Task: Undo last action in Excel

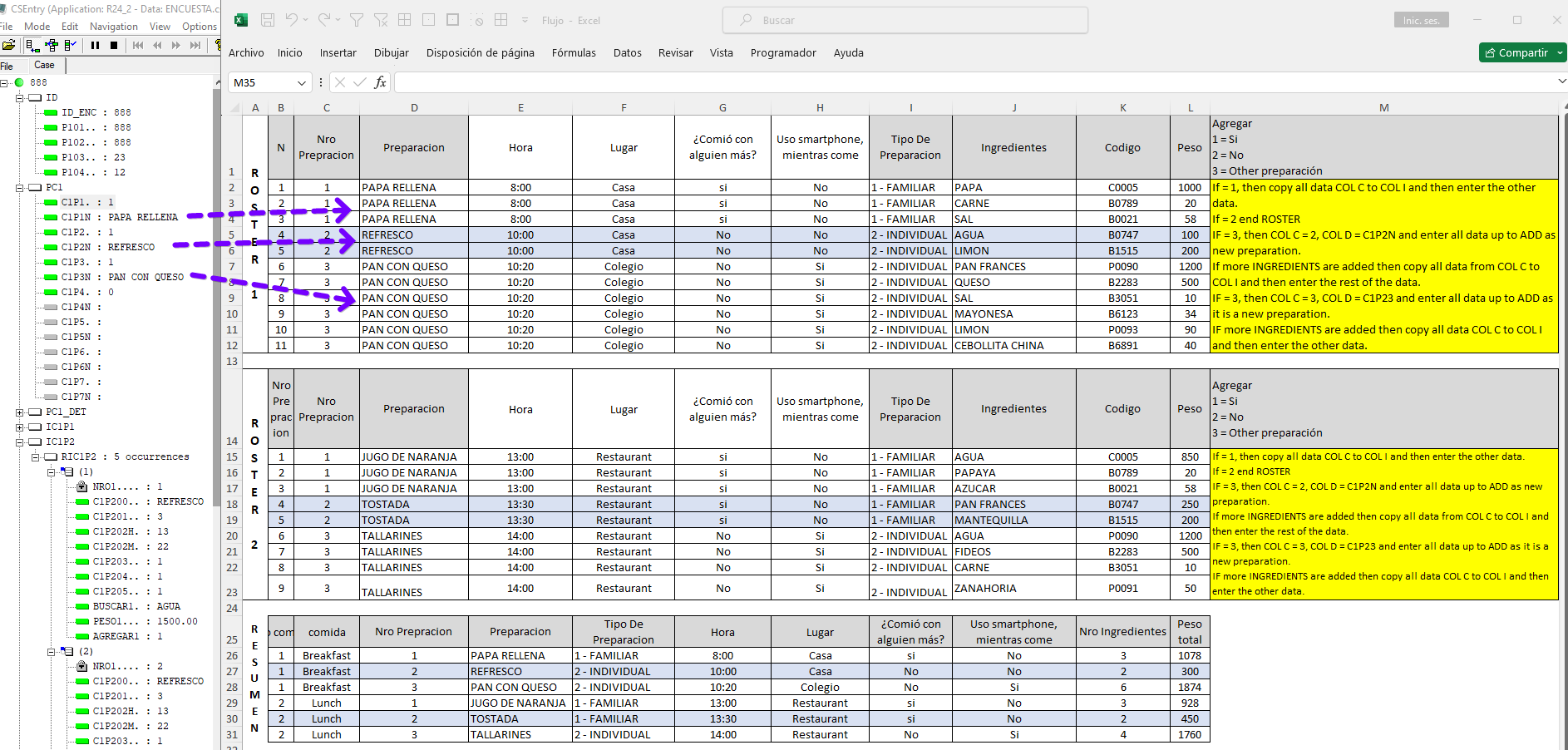Action: point(292,20)
